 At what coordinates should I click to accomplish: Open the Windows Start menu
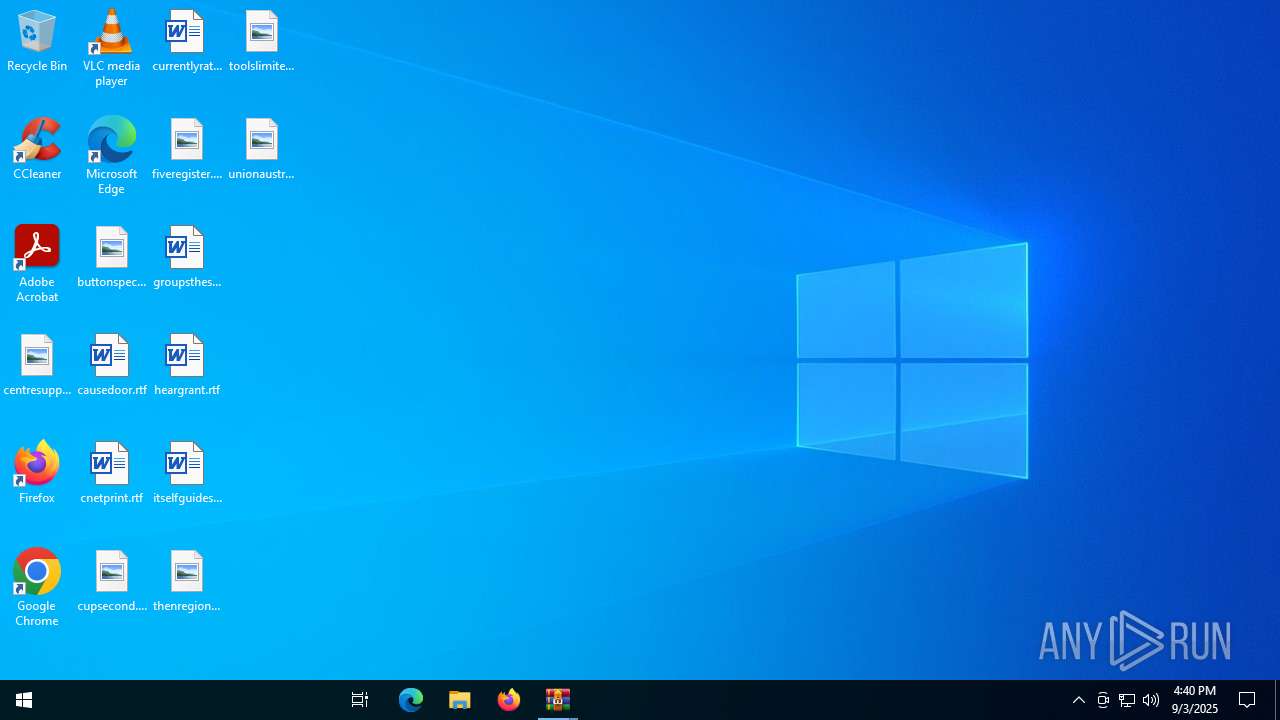coord(24,700)
